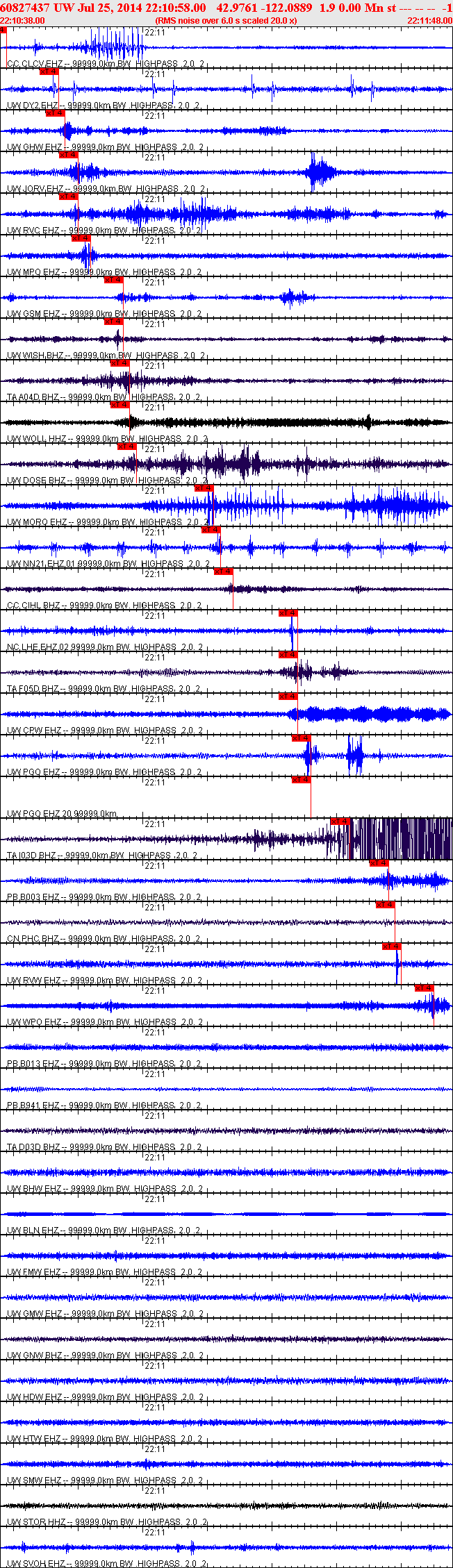
Task: Click the red pick flag on I03D trace
Action: 340,821
